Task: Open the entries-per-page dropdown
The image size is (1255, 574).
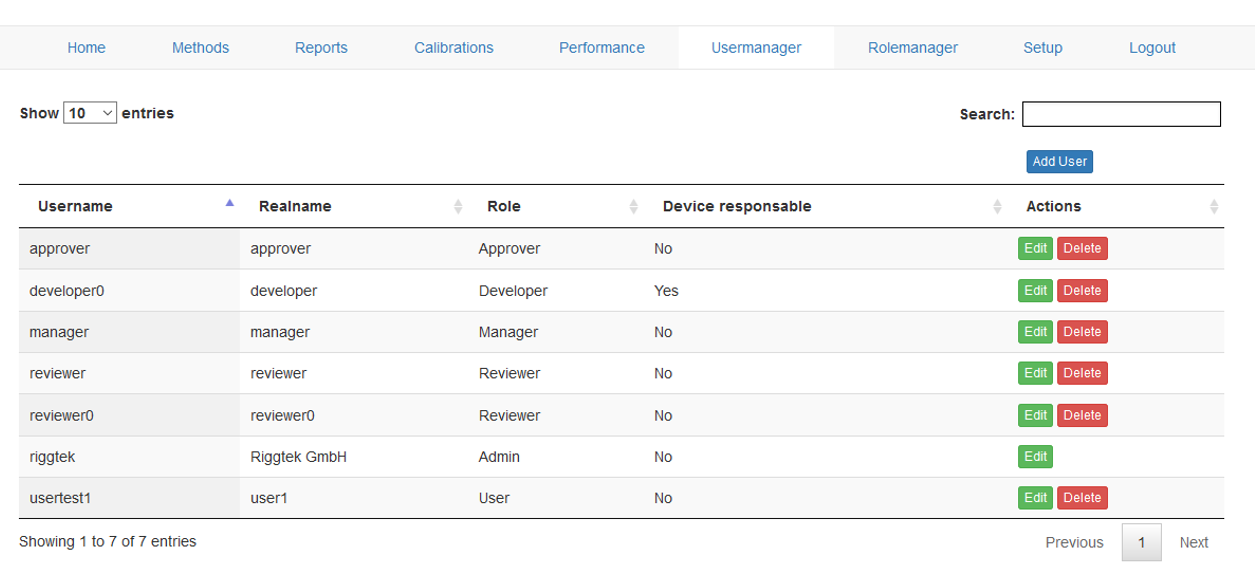Action: point(90,113)
